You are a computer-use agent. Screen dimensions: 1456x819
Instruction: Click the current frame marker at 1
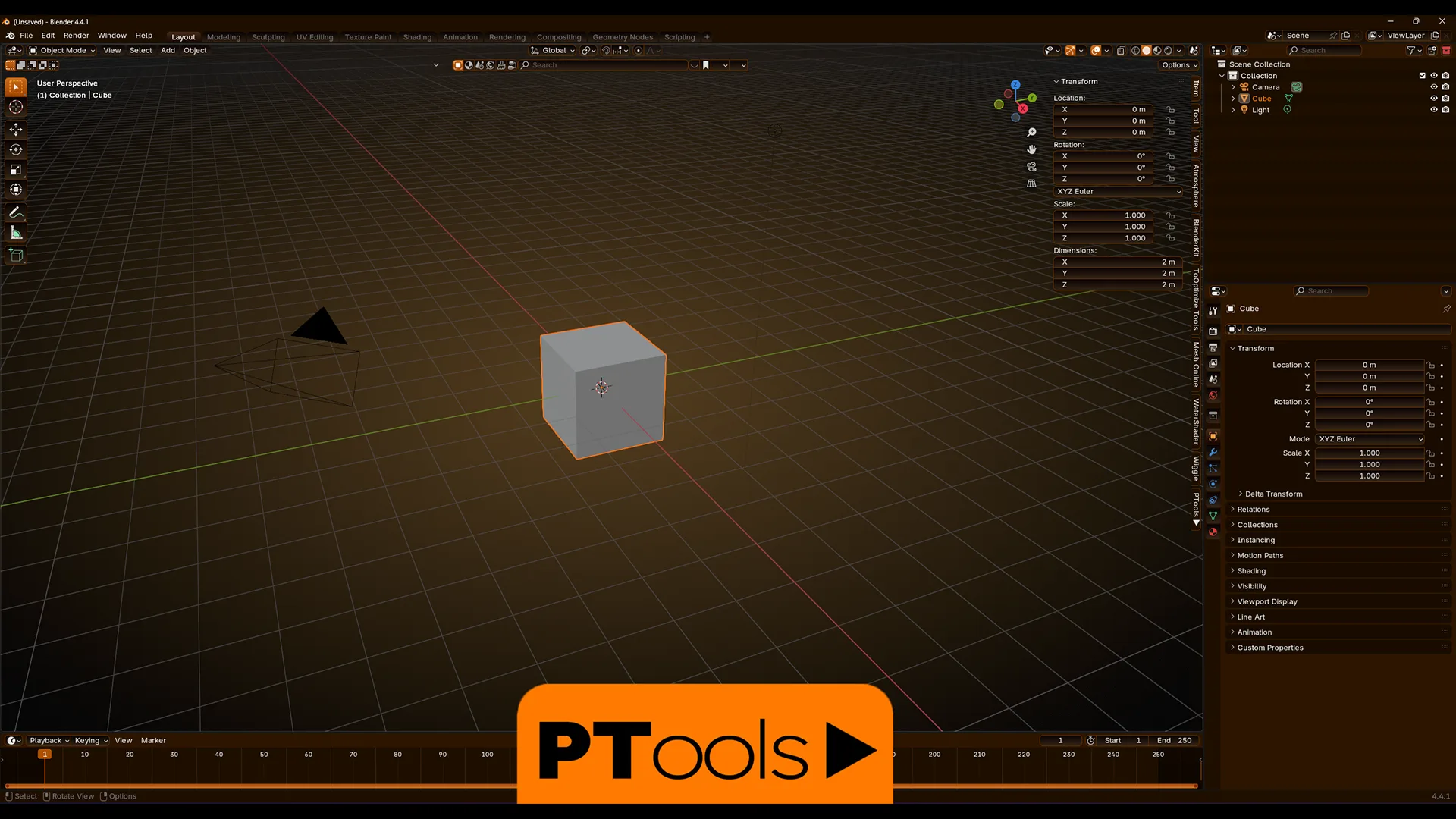[45, 755]
